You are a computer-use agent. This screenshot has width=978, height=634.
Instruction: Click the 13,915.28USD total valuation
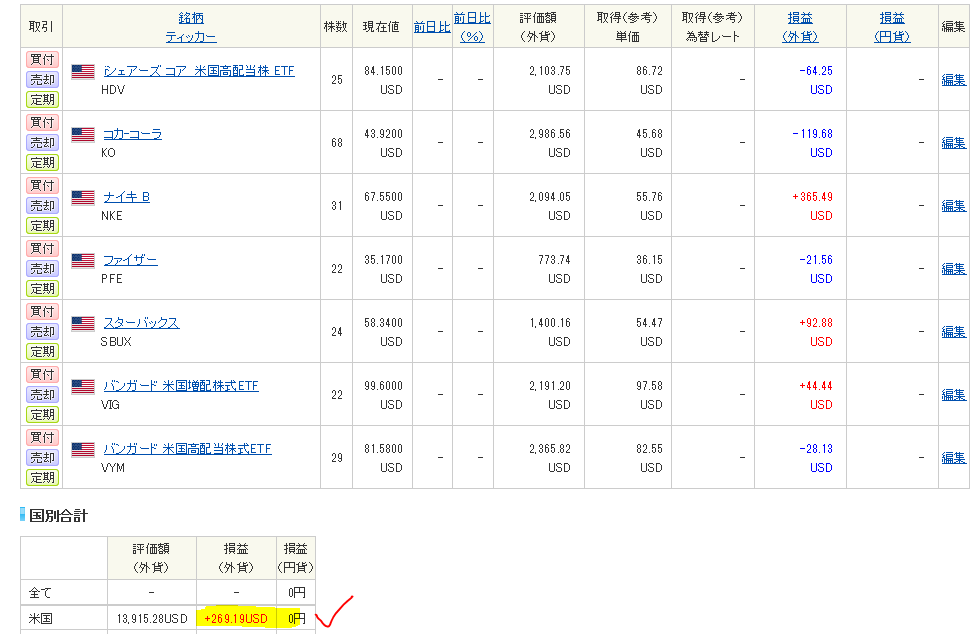(152, 618)
